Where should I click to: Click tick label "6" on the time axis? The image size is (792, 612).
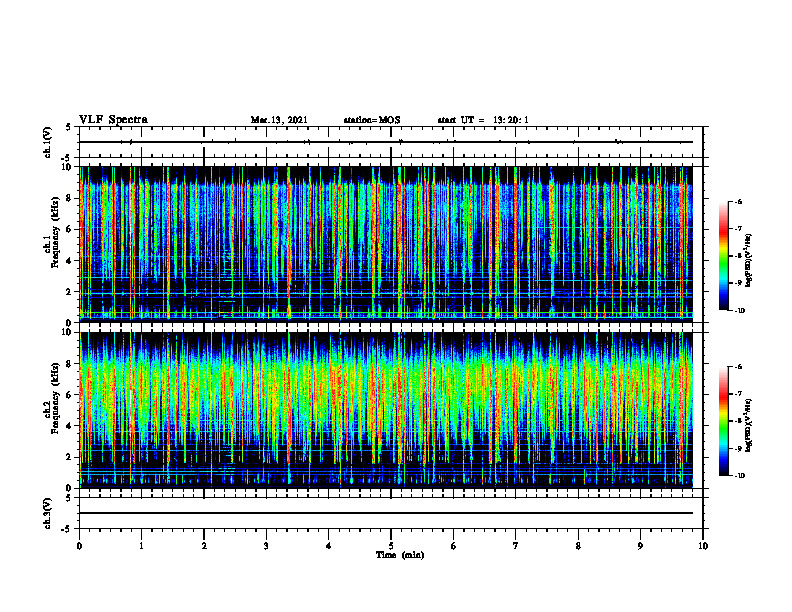(x=454, y=546)
